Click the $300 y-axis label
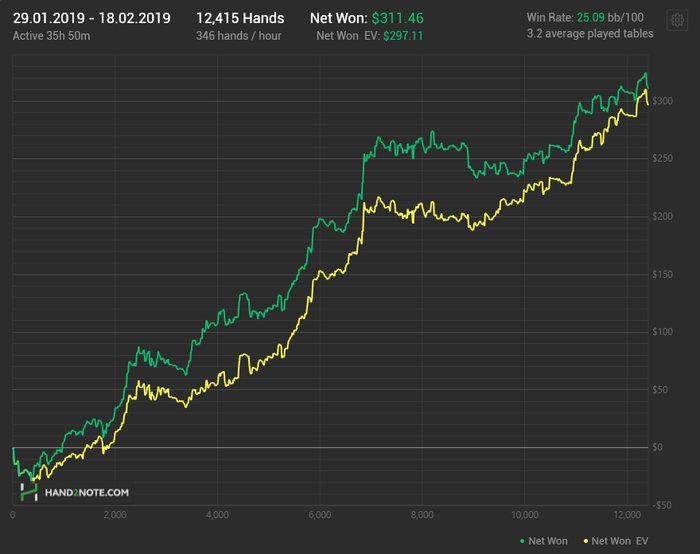This screenshot has width=700, height=554. pos(662,101)
